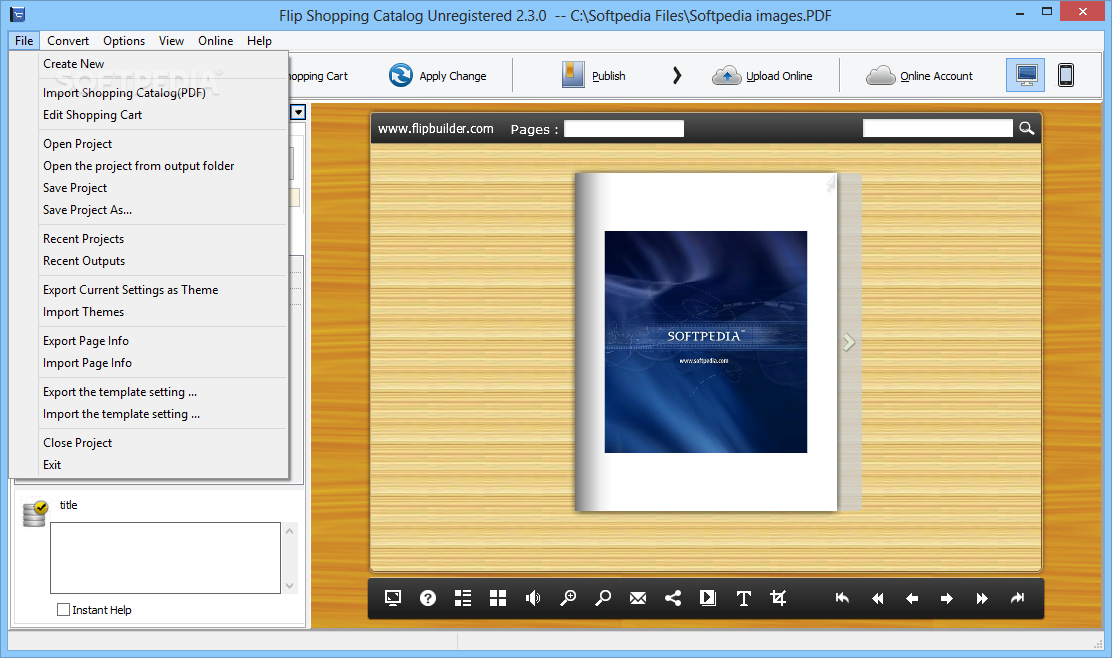
Task: Click the select text T icon
Action: (x=743, y=598)
